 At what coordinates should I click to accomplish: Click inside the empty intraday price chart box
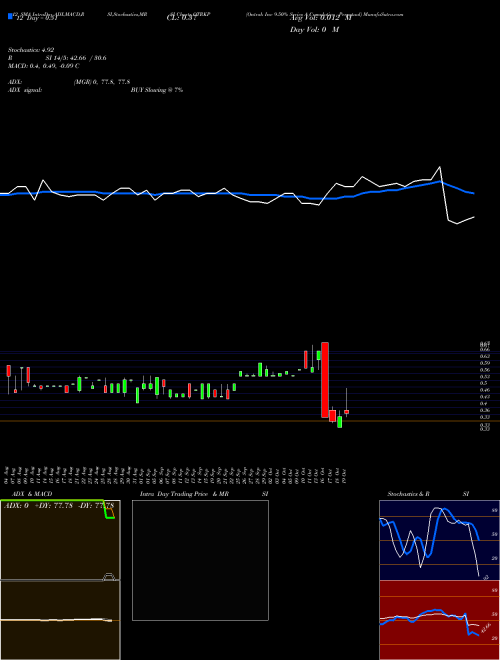[200, 560]
